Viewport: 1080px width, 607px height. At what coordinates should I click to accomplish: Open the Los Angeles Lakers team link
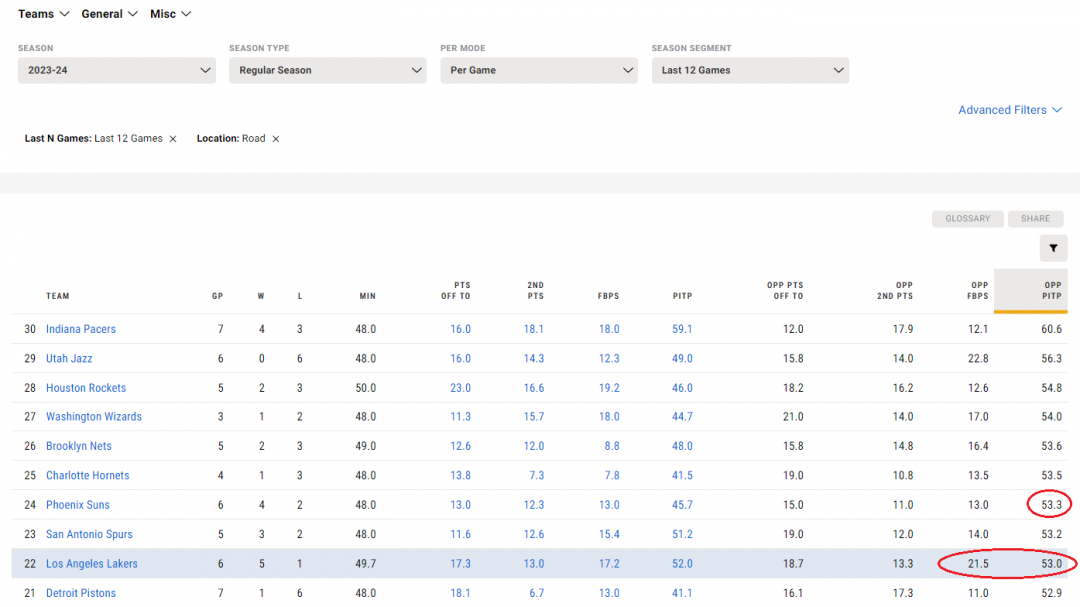pos(92,564)
